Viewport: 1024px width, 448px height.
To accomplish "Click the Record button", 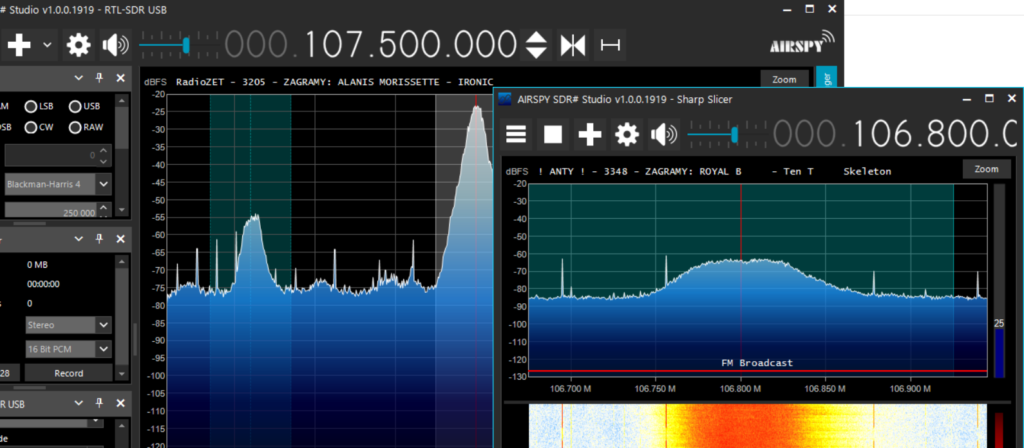I will pyautogui.click(x=69, y=374).
